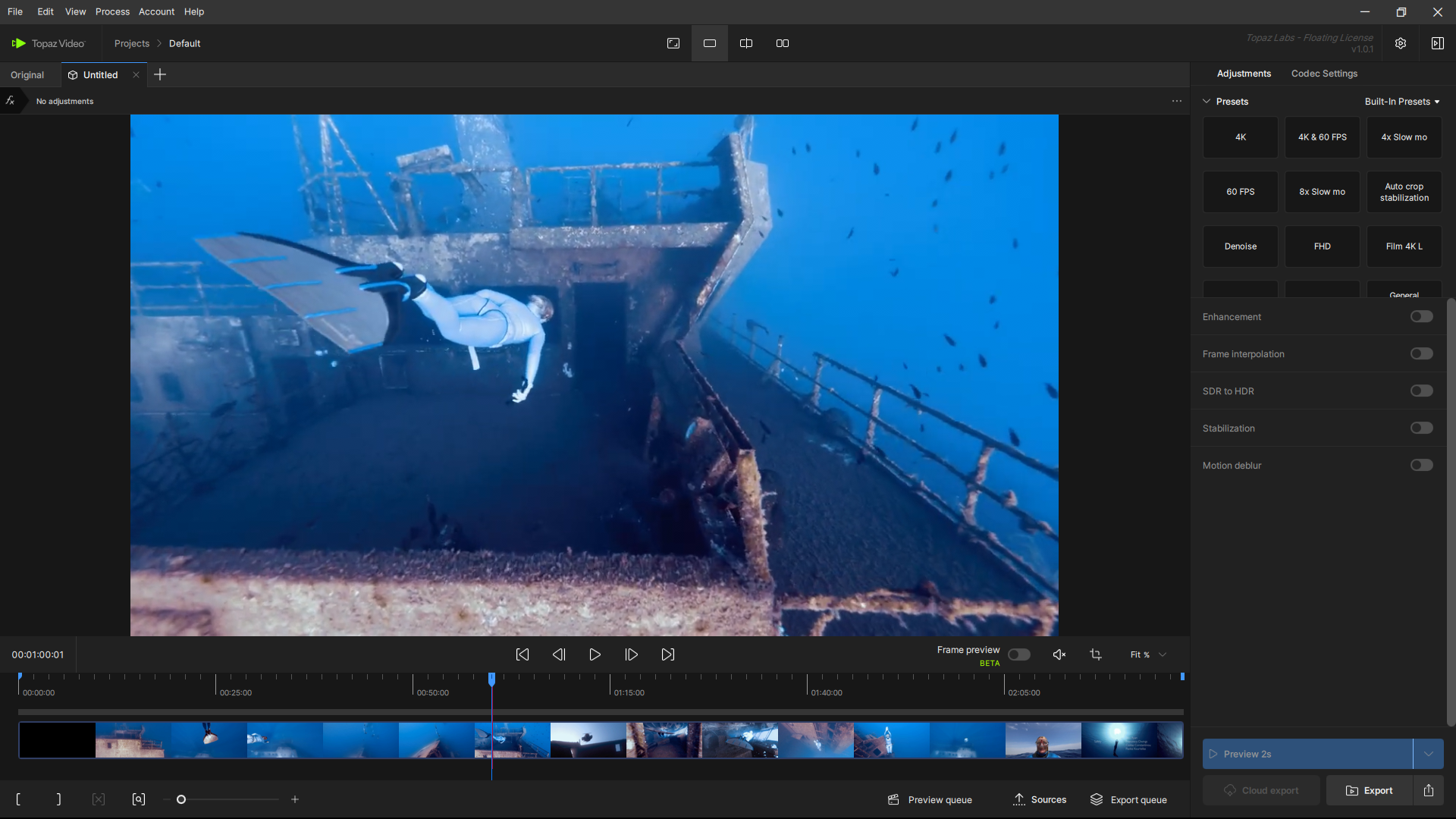Screen dimensions: 1456x819
Task: Jump to the start of the video
Action: coord(522,654)
